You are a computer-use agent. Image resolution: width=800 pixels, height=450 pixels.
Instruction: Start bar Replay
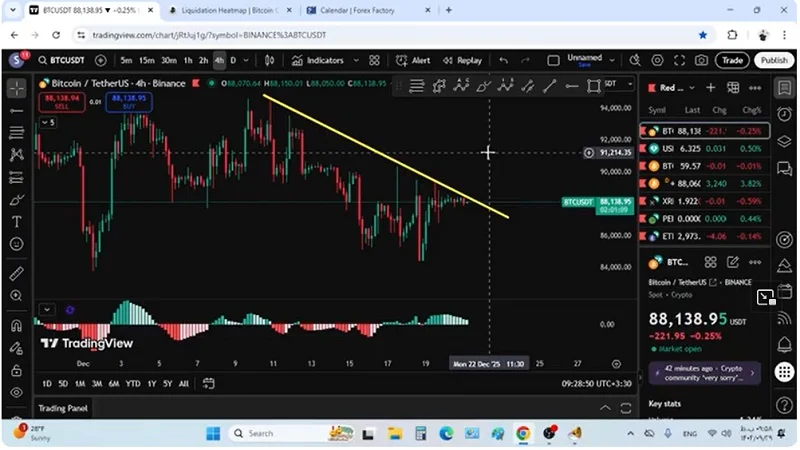click(462, 60)
